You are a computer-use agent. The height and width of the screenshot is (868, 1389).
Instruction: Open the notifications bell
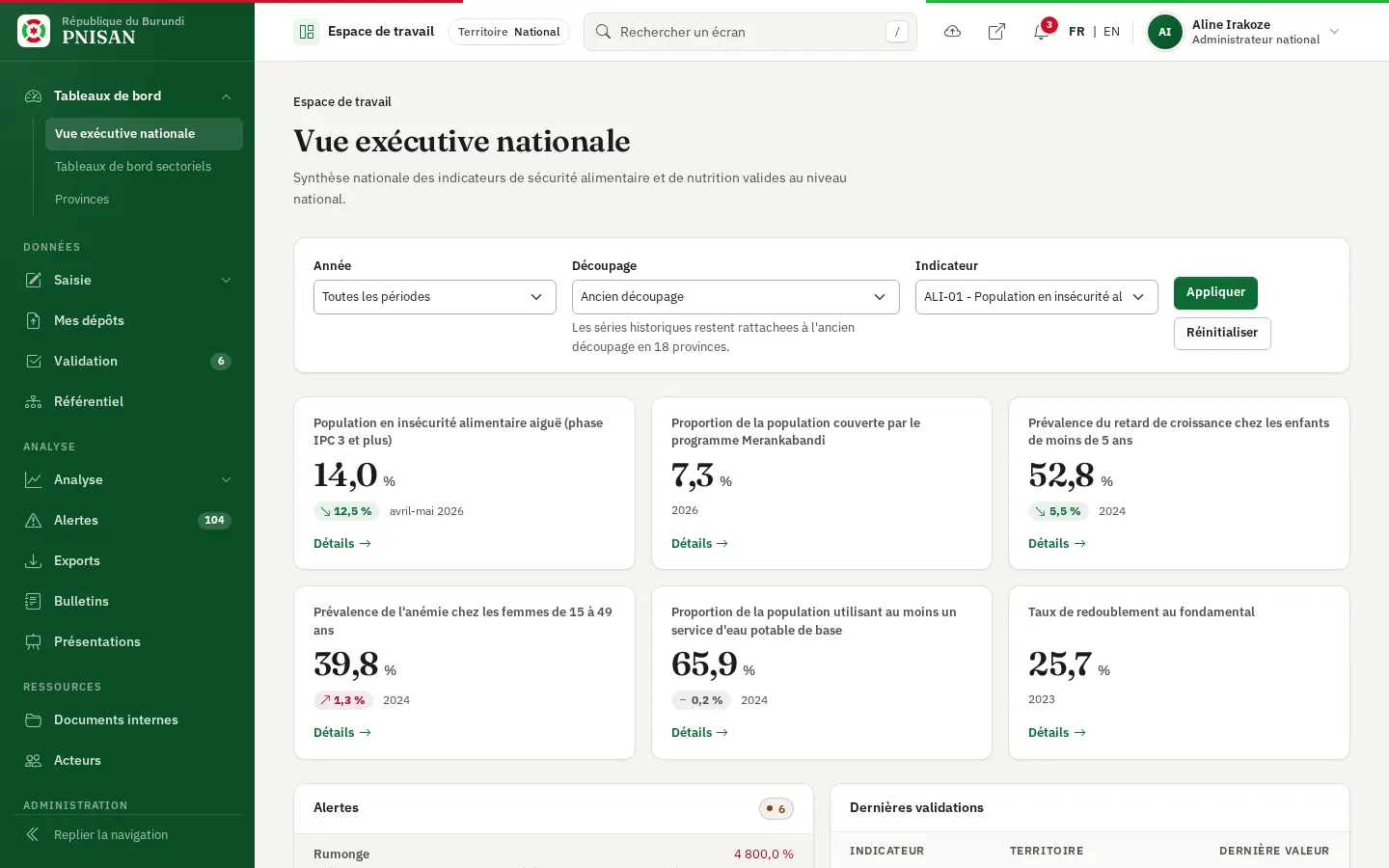pos(1041,32)
